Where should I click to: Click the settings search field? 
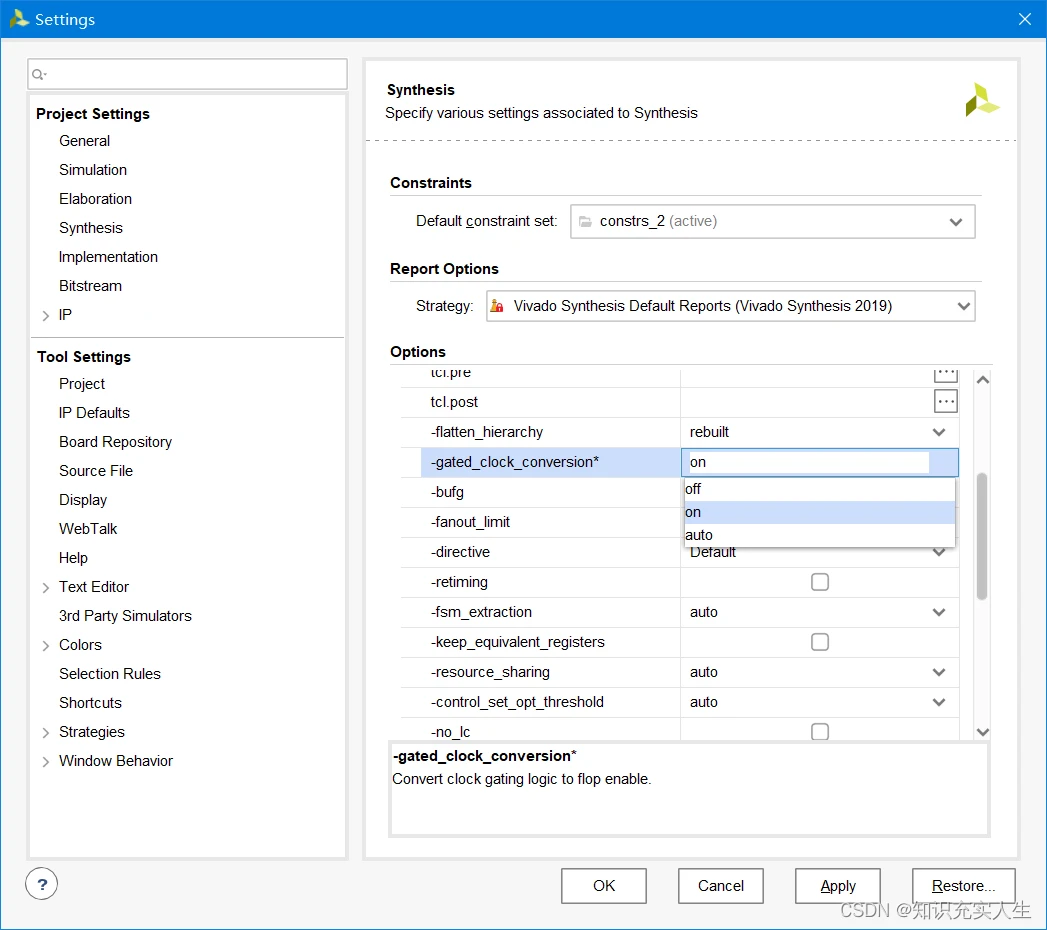188,74
